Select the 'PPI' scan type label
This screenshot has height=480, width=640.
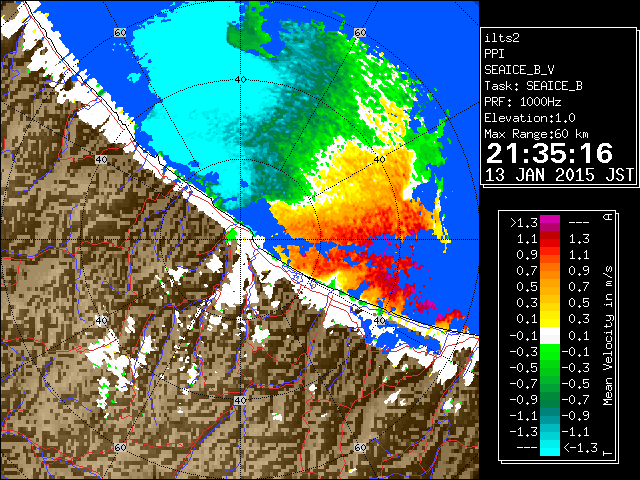(494, 54)
